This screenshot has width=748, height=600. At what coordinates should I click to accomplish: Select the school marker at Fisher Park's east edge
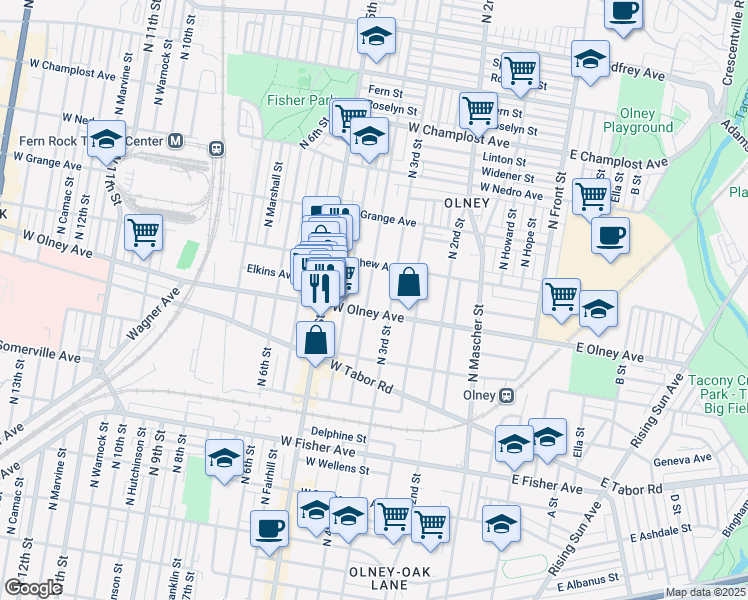pyautogui.click(x=369, y=138)
